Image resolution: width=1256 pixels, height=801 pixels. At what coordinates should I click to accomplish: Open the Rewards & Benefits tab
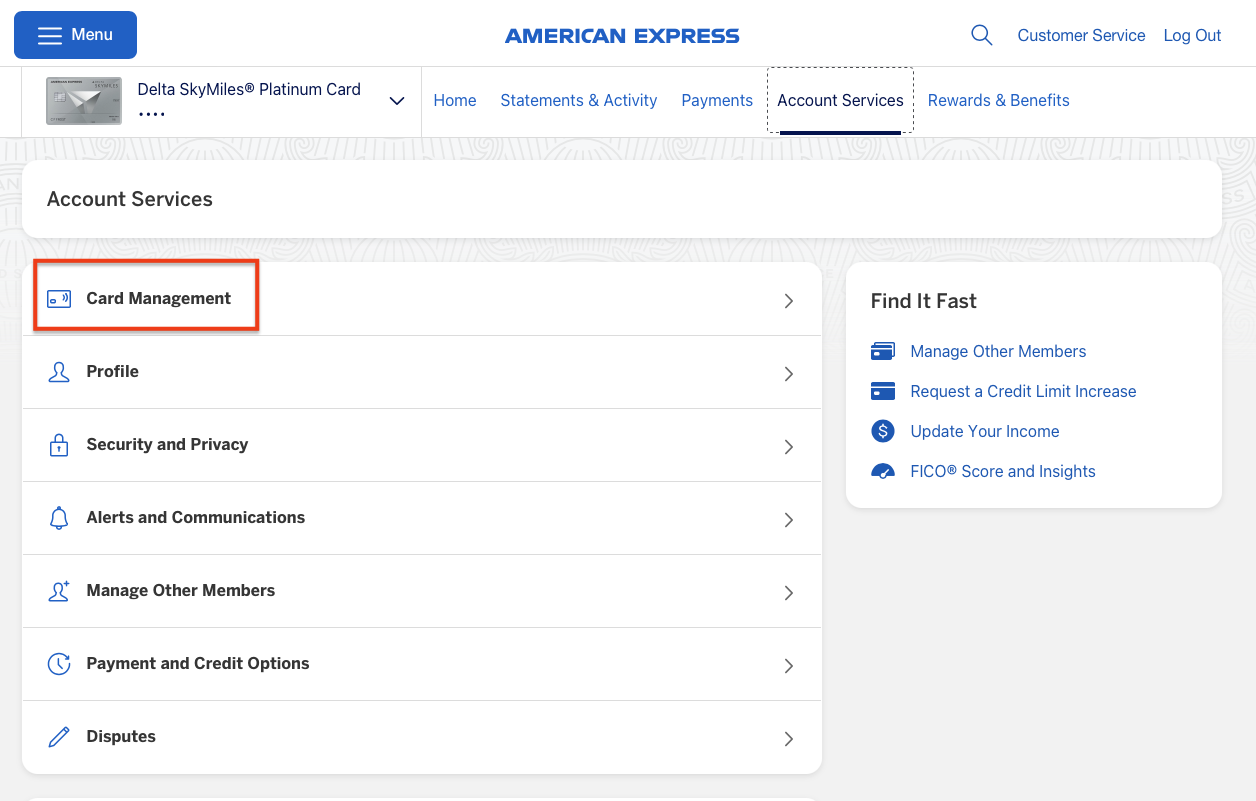pos(999,100)
